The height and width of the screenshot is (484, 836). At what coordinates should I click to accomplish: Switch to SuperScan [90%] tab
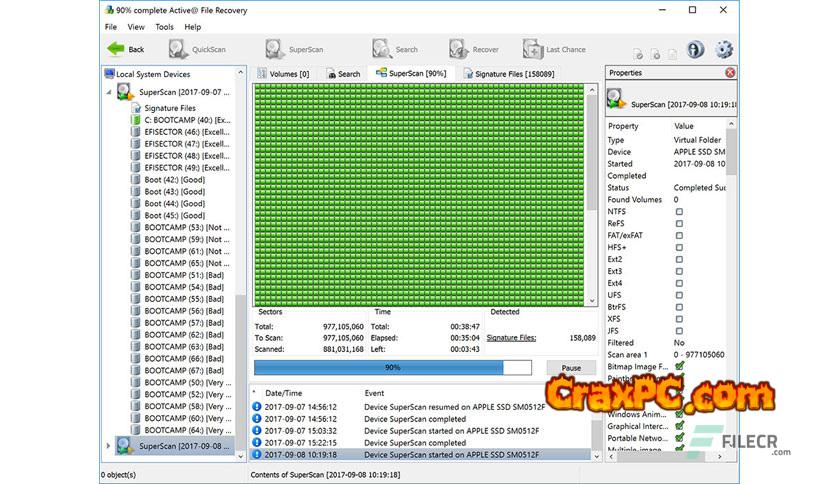point(411,74)
